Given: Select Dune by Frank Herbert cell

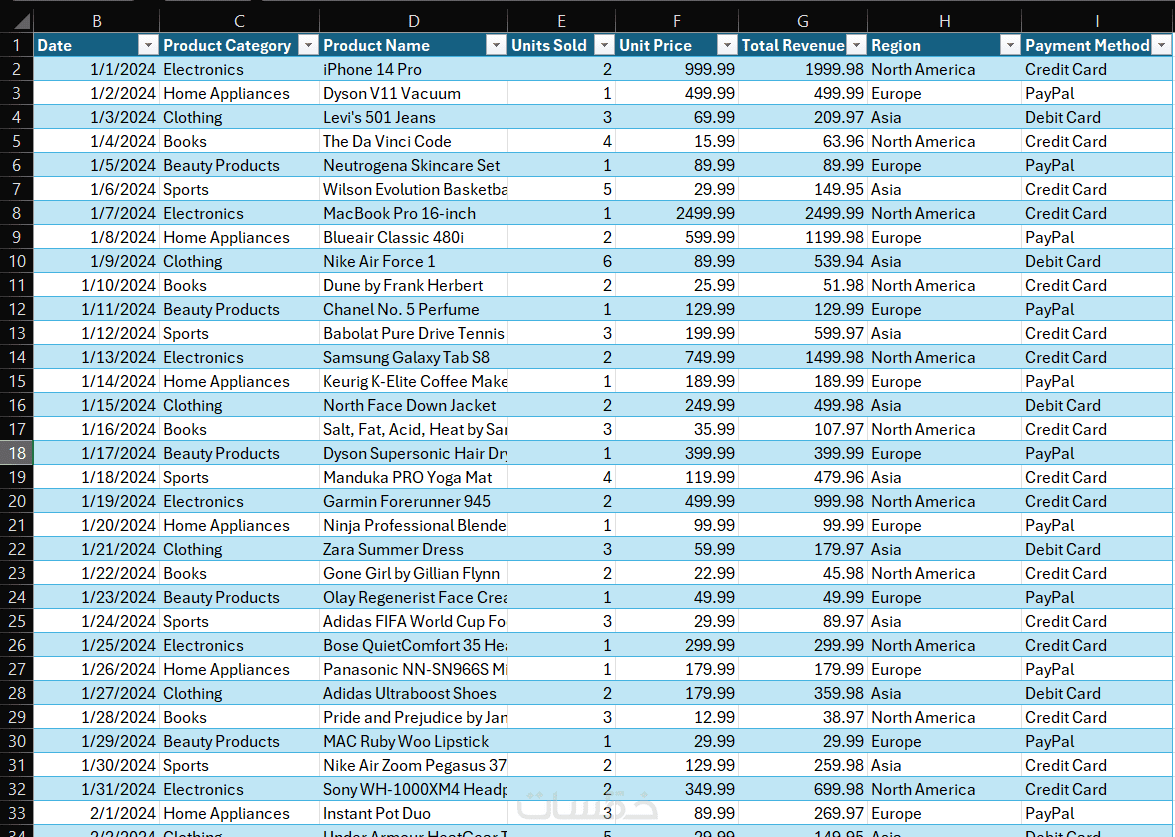Looking at the screenshot, I should 414,285.
